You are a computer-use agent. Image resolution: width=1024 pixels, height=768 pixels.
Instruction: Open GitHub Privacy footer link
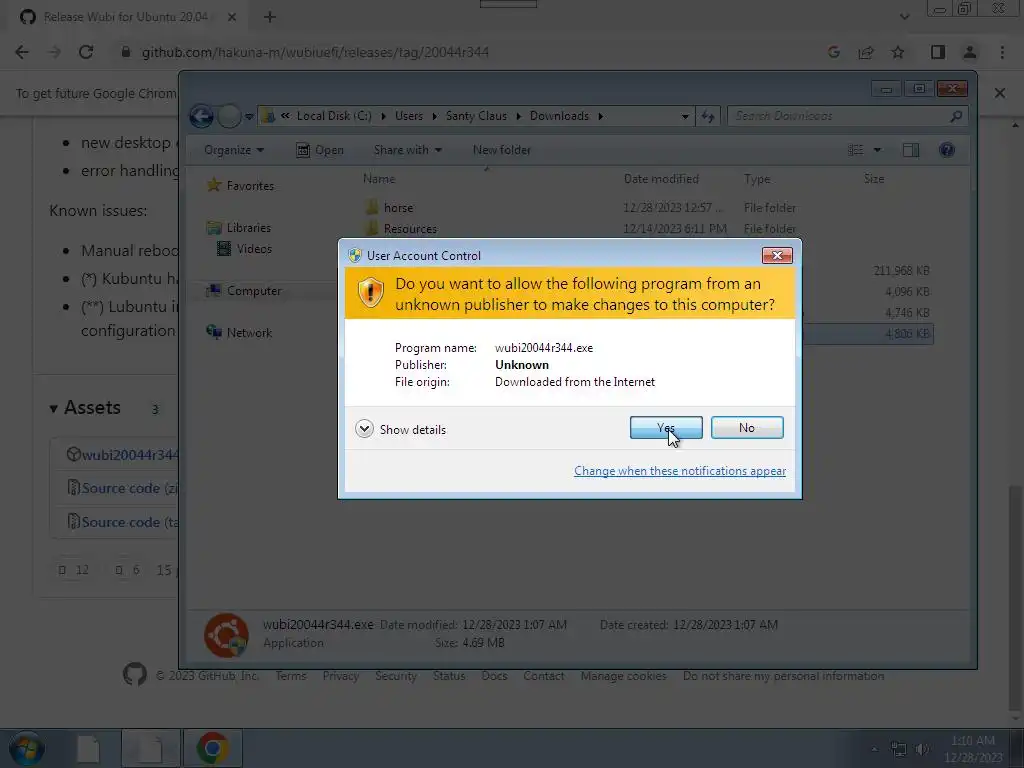click(340, 676)
